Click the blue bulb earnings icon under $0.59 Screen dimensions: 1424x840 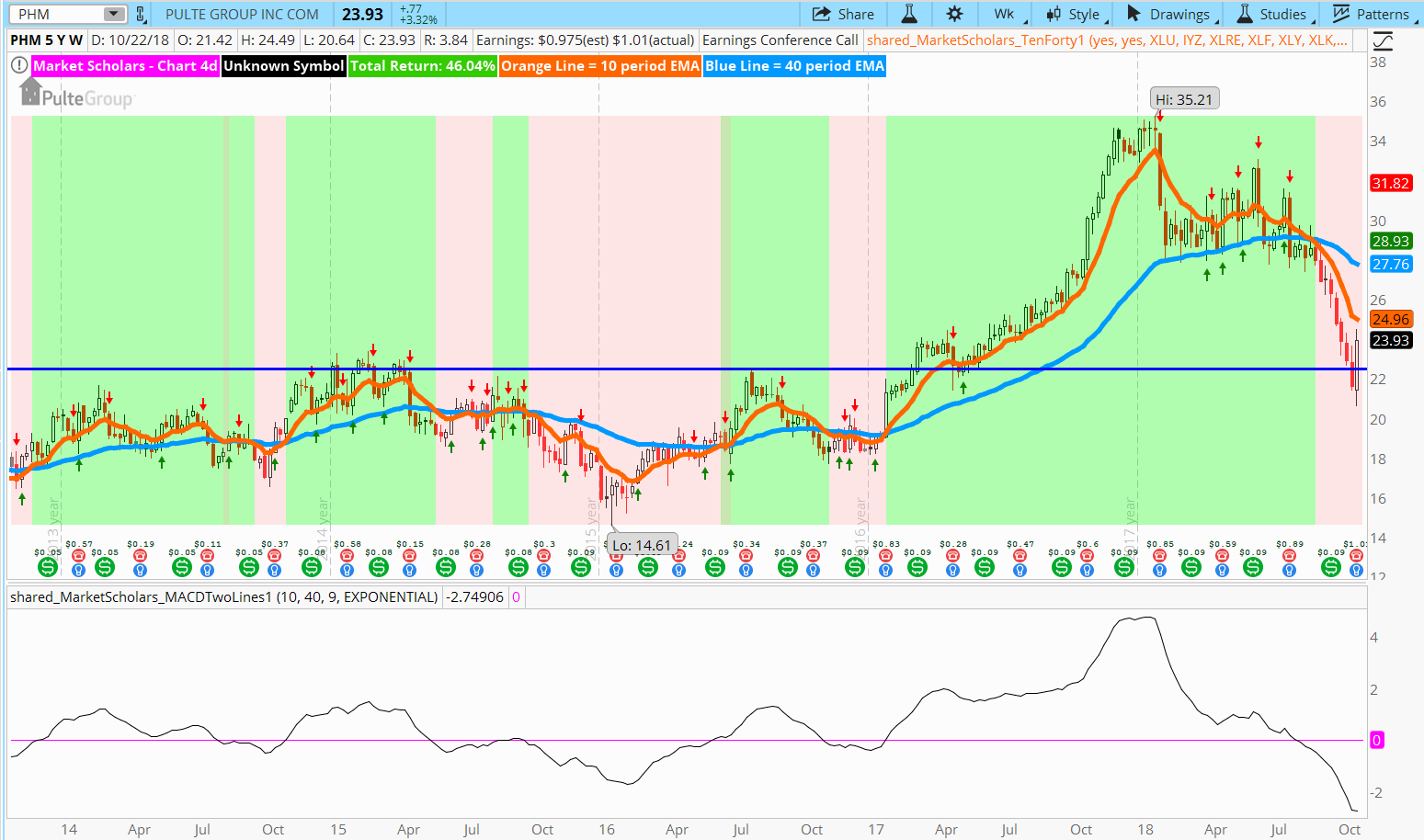[x=1223, y=570]
